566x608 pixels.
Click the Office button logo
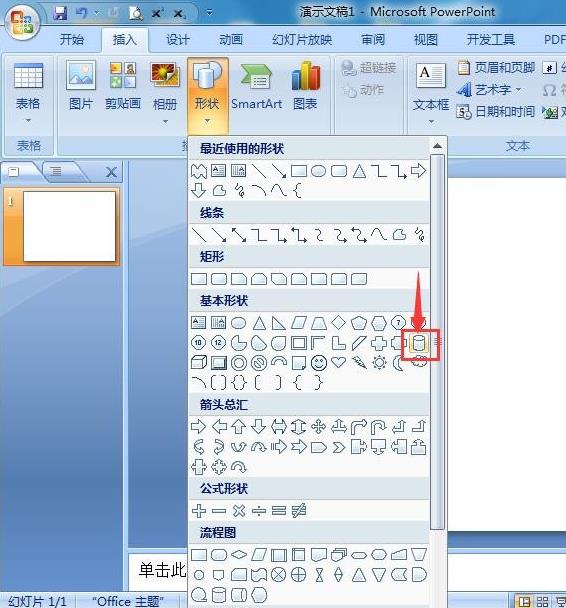pyautogui.click(x=22, y=22)
